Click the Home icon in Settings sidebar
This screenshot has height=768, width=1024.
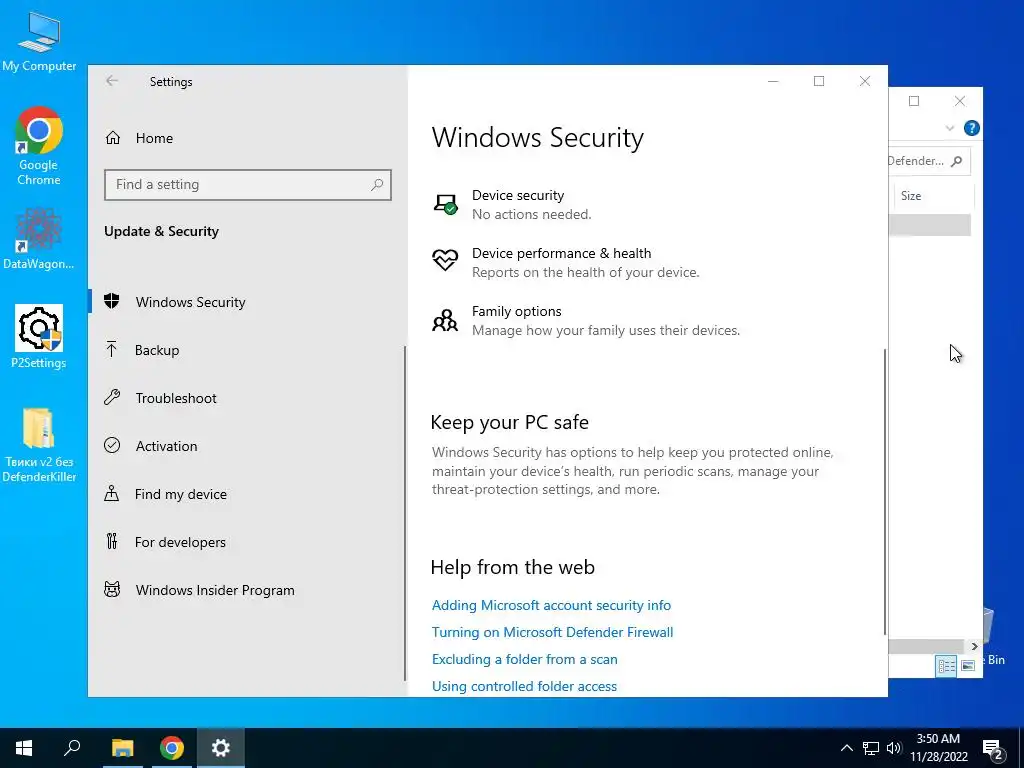(x=113, y=138)
